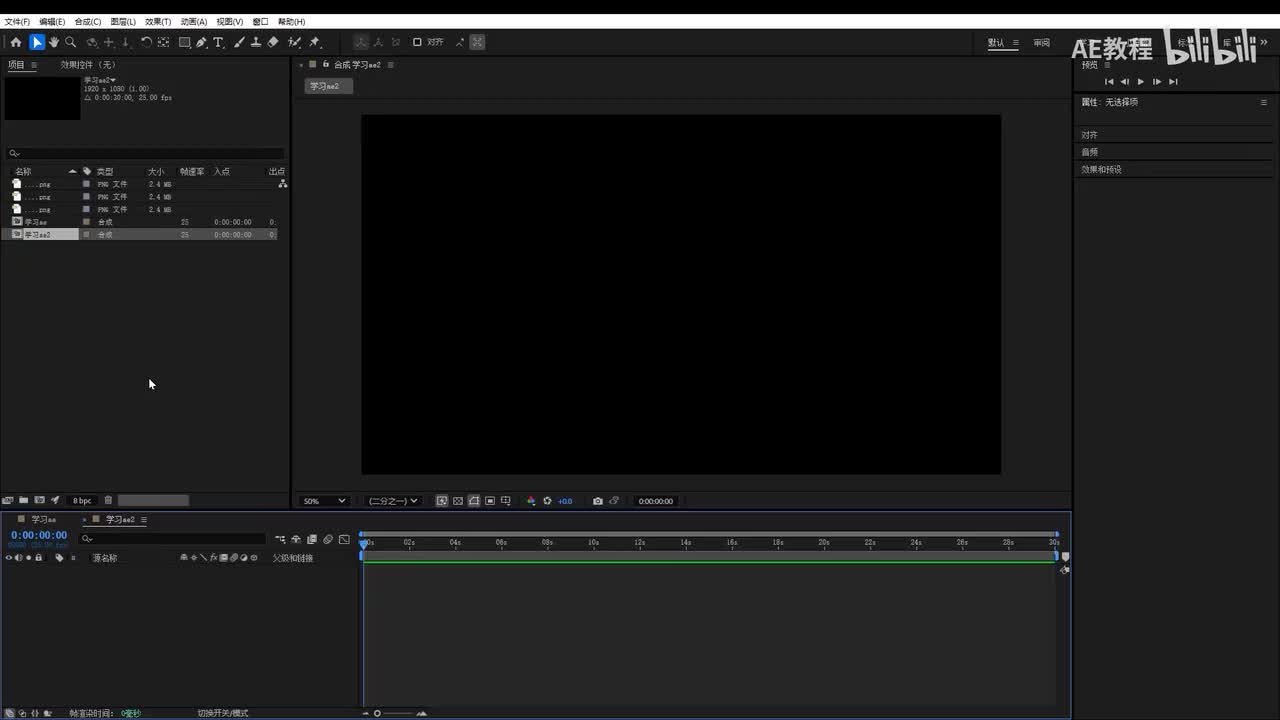Screen dimensions: 1280x720
Task: Select the Selection arrow tool
Action: pos(37,42)
